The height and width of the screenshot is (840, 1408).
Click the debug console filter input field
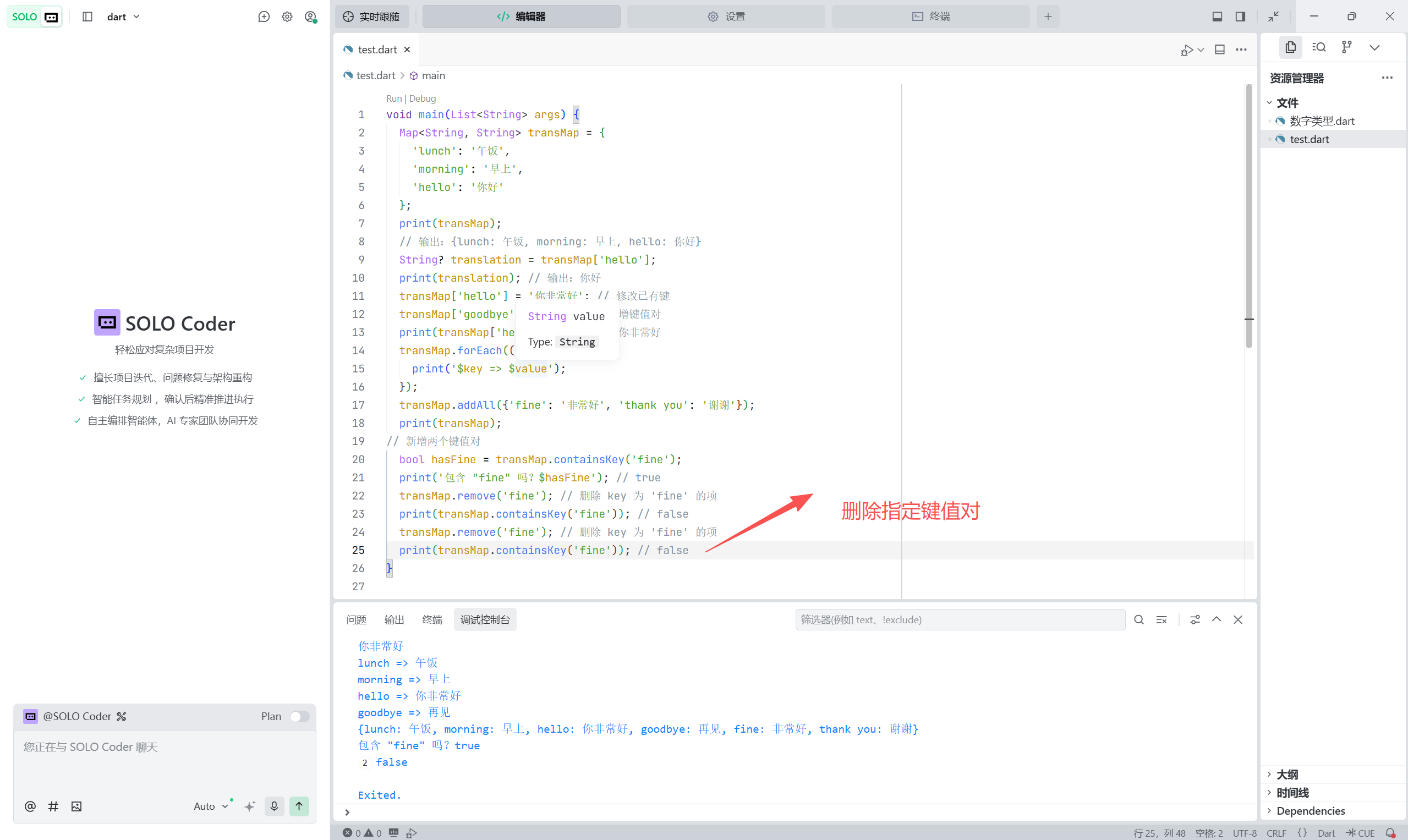pyautogui.click(x=960, y=620)
